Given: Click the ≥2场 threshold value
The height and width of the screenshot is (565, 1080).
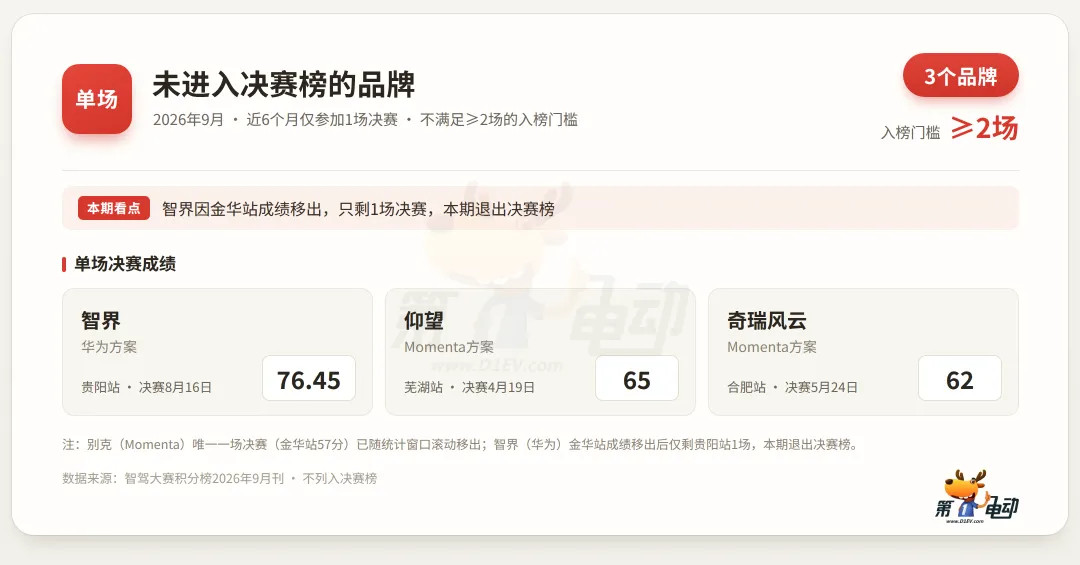Looking at the screenshot, I should pyautogui.click(x=984, y=128).
